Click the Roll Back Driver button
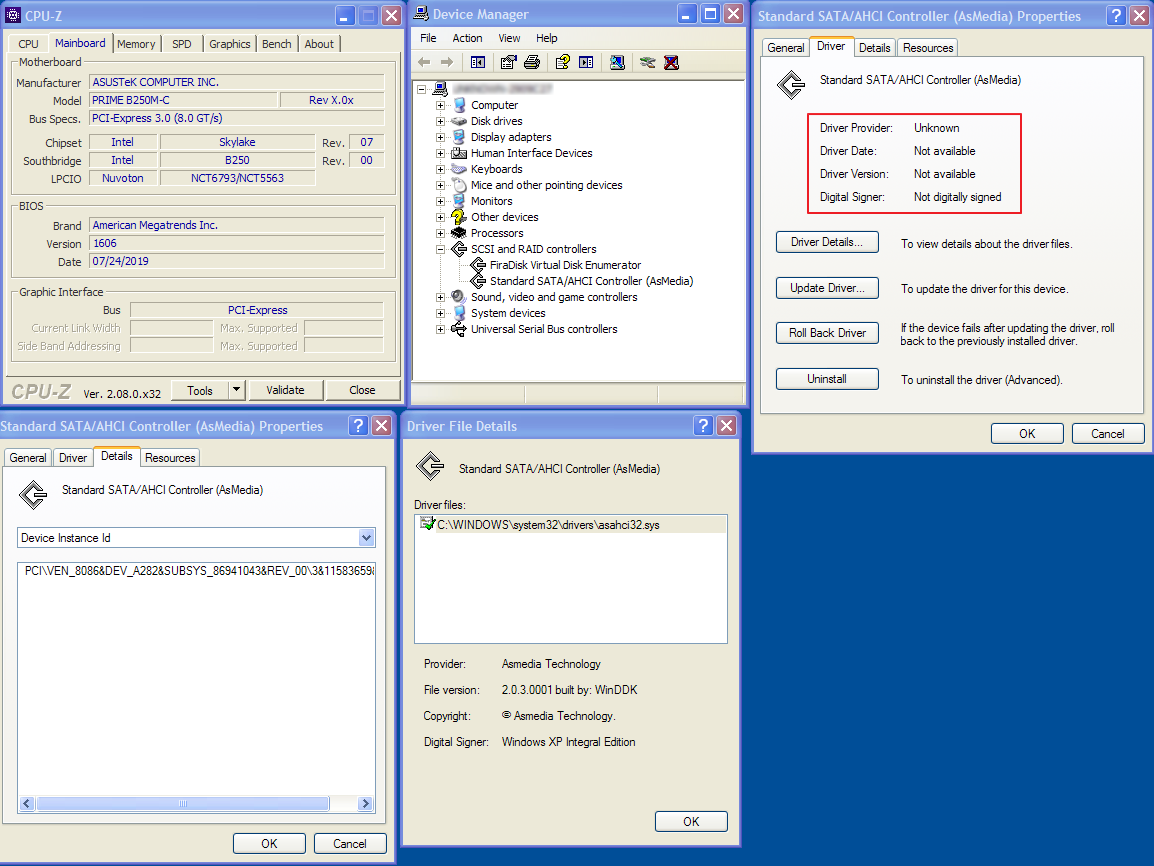 [x=827, y=333]
